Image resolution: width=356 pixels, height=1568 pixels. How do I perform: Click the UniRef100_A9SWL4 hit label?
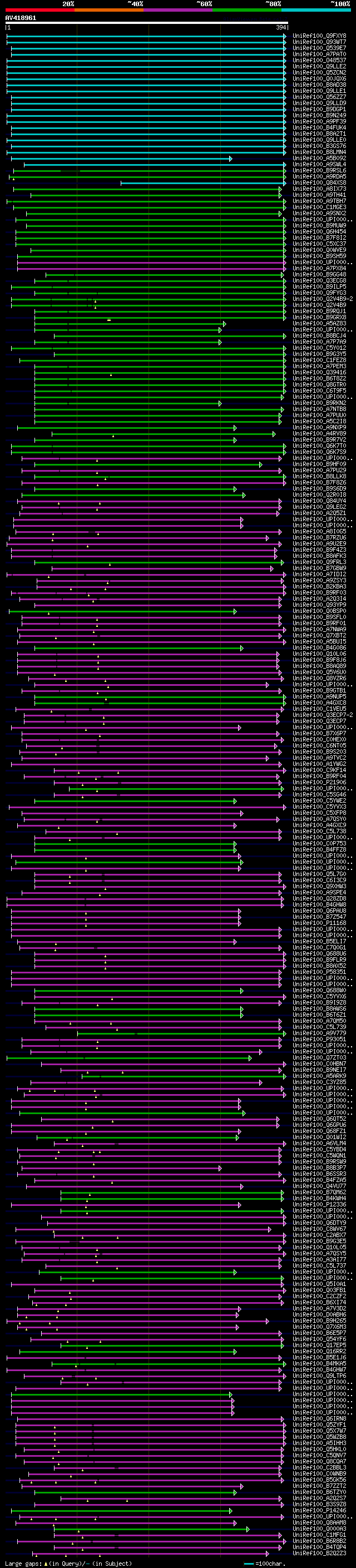point(319,164)
